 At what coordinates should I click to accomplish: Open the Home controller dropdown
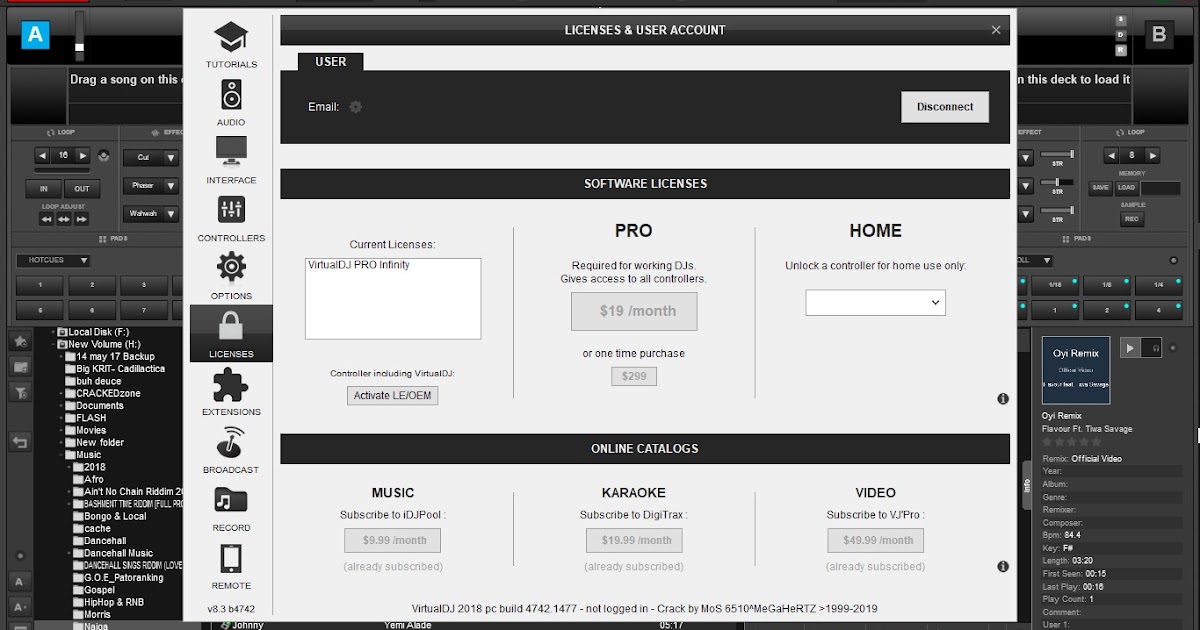click(875, 302)
